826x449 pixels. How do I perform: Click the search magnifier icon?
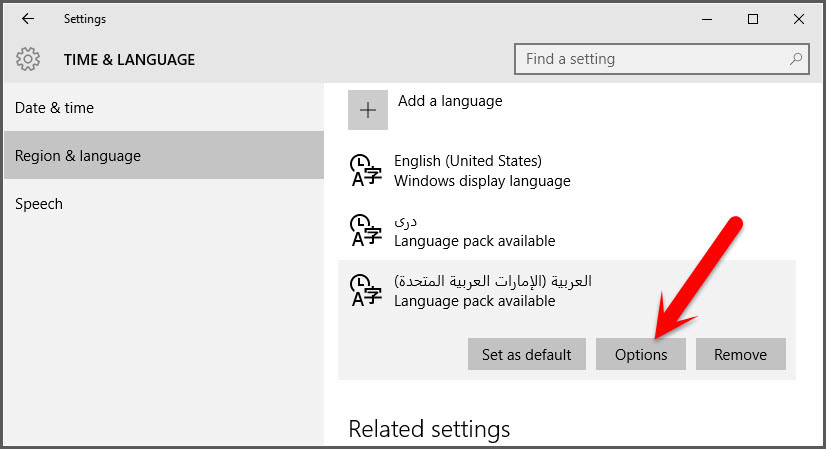[x=796, y=59]
